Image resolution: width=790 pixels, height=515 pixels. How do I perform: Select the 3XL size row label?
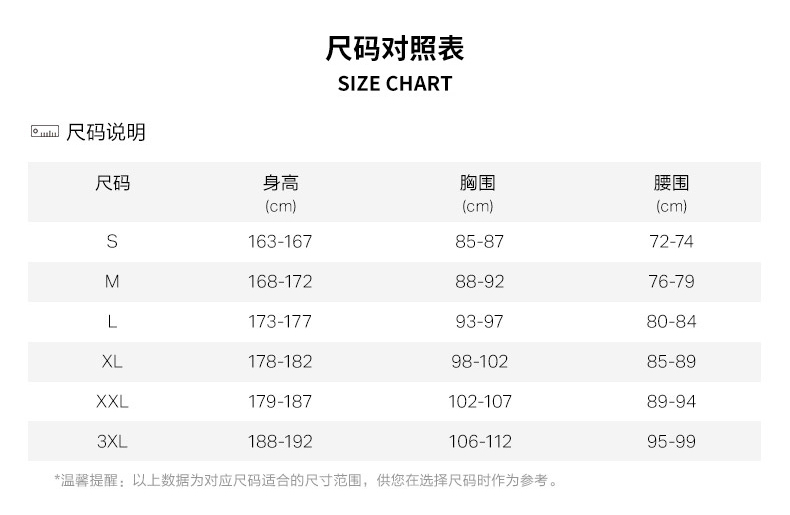[112, 442]
